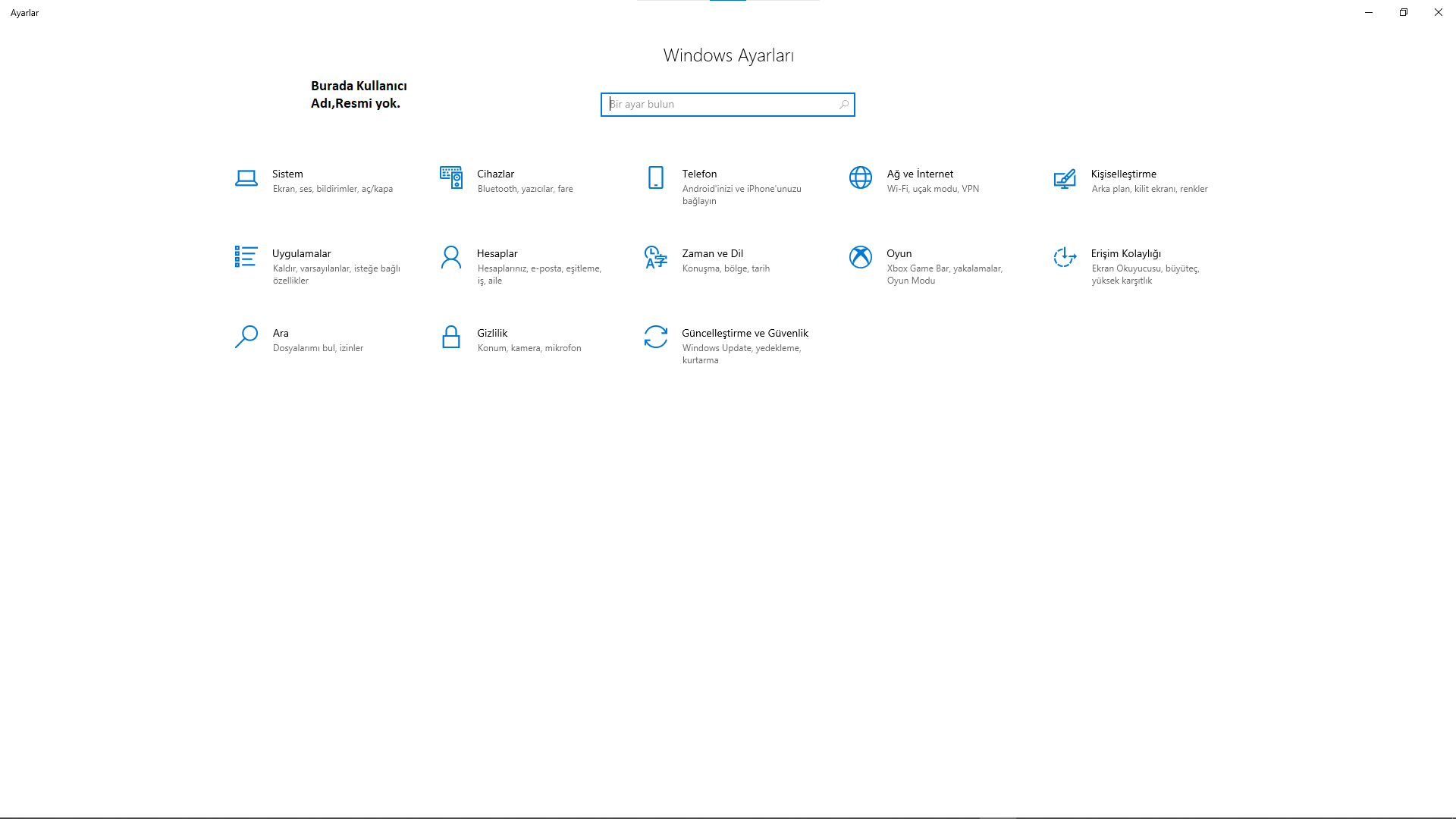Screen dimensions: 1456x819
Task: Click 'Konum, kamera, mikrofon' description
Action: (x=529, y=348)
